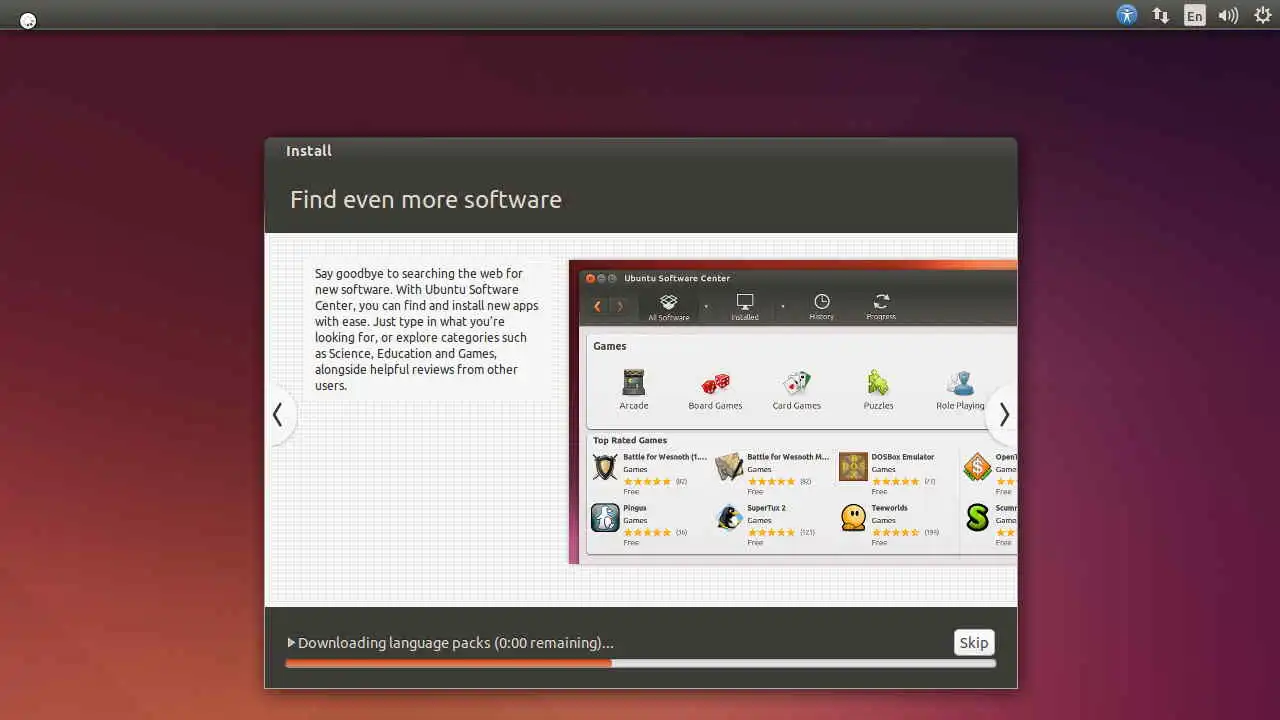The image size is (1280, 720).
Task: Click the Battle for Wesnoth shield icon
Action: [605, 467]
